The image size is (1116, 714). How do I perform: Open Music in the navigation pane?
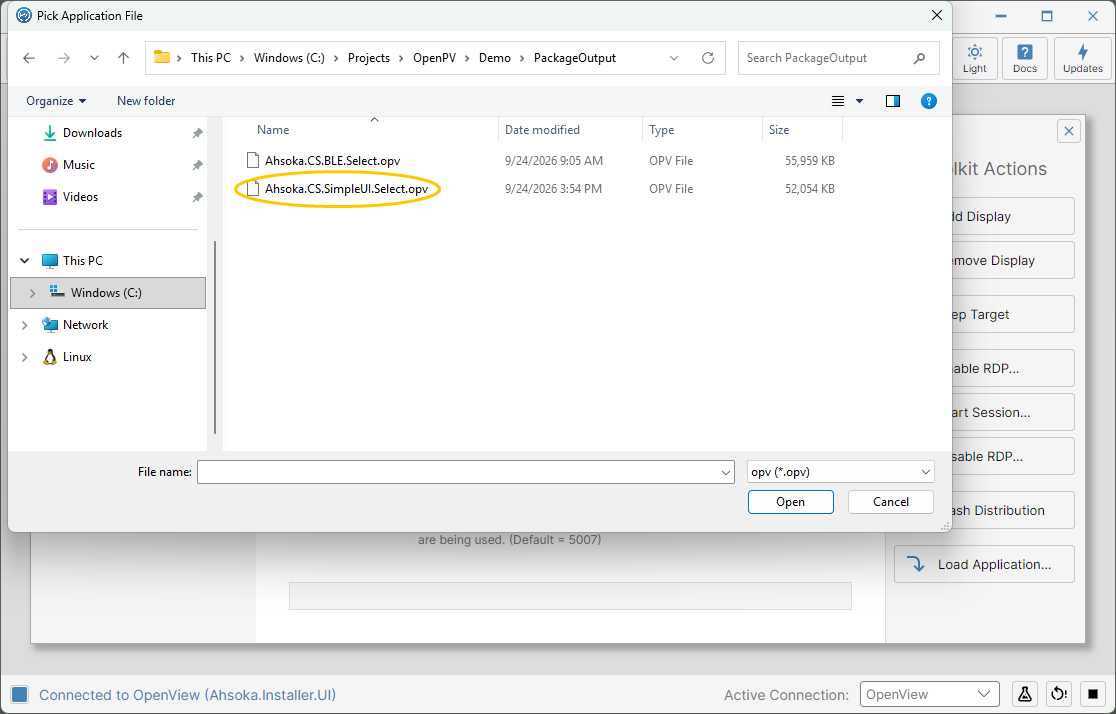(78, 165)
